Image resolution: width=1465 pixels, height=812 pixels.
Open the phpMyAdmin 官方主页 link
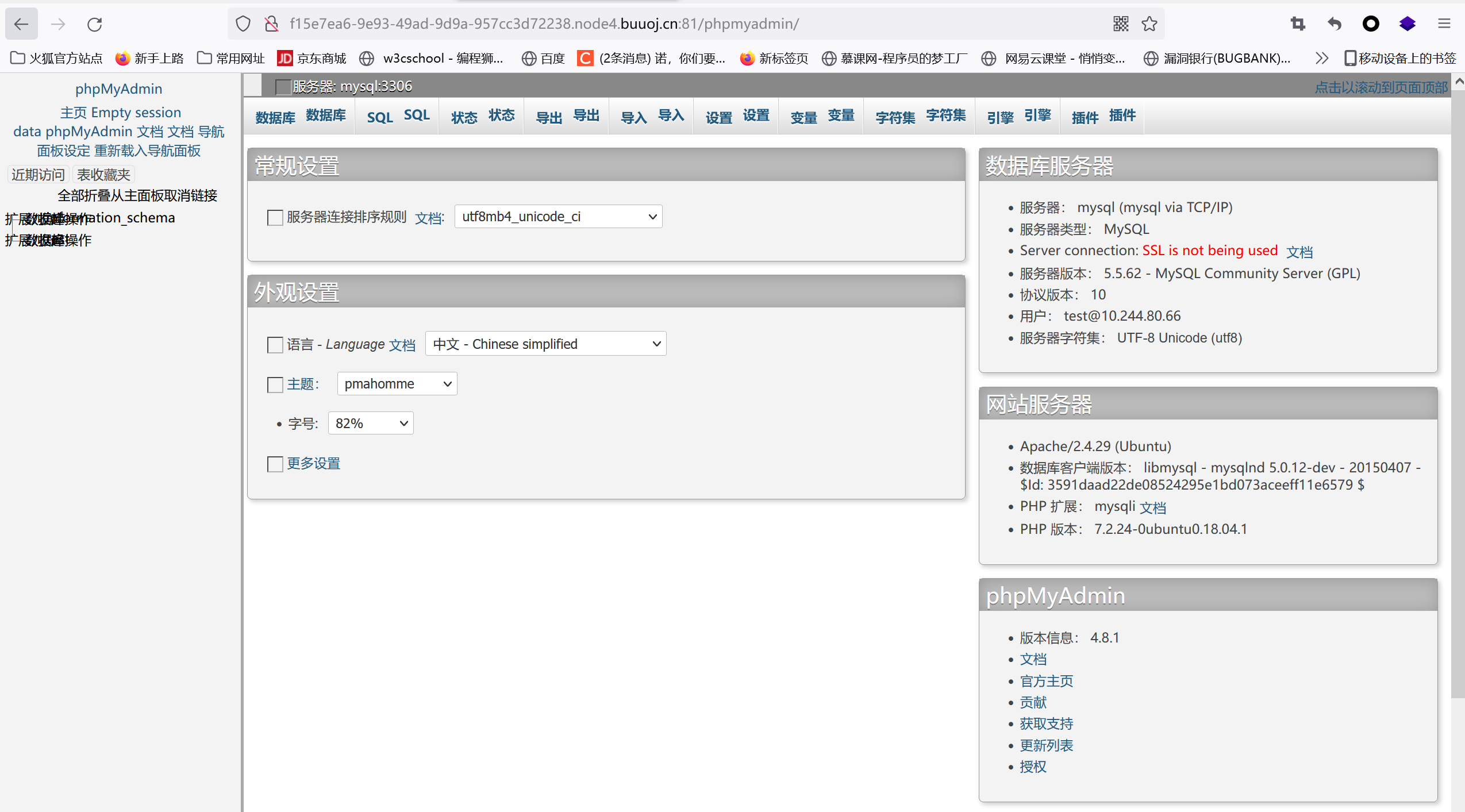point(1046,681)
